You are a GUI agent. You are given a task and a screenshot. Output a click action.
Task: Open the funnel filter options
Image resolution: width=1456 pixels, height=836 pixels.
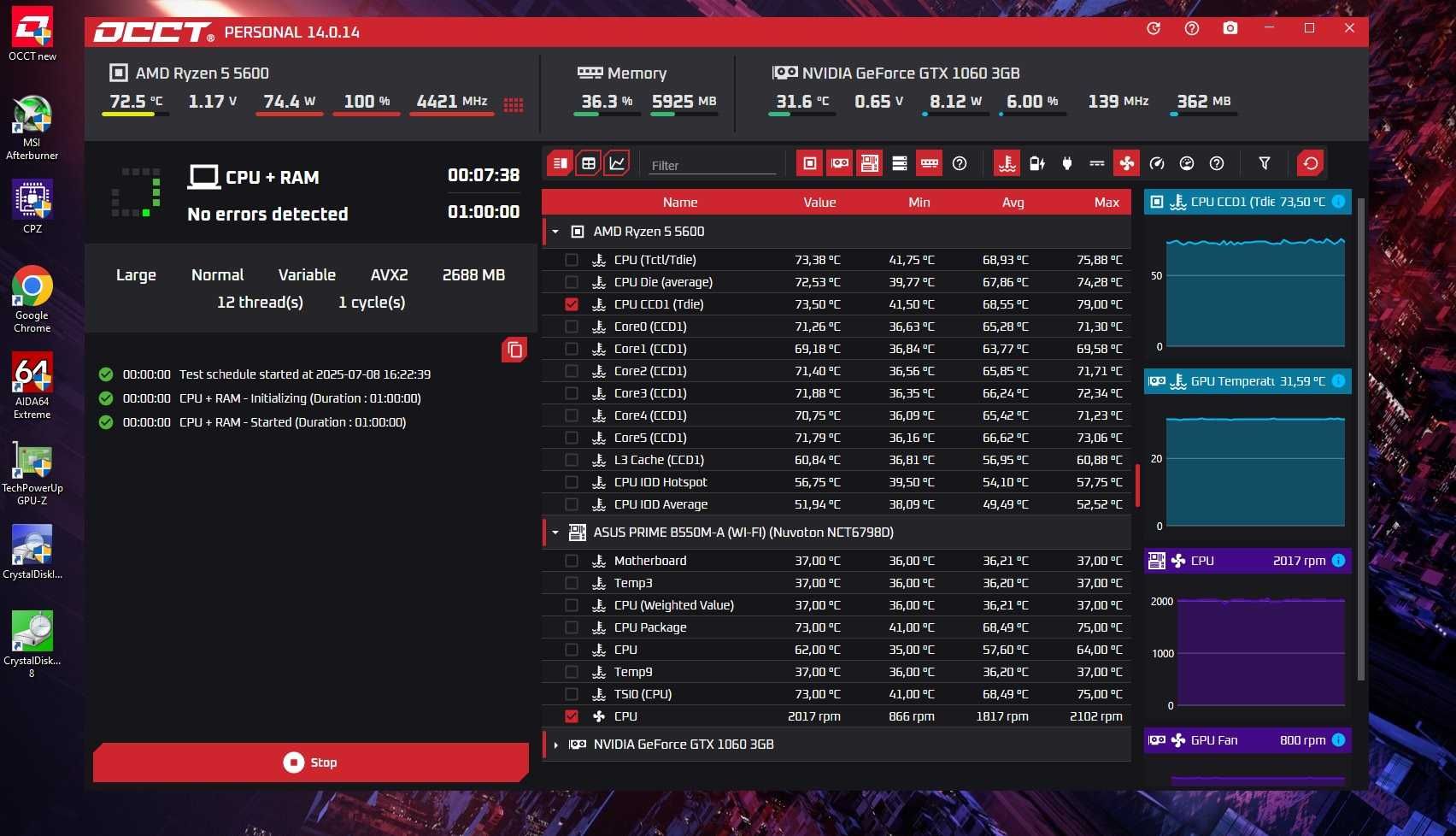click(x=1265, y=163)
